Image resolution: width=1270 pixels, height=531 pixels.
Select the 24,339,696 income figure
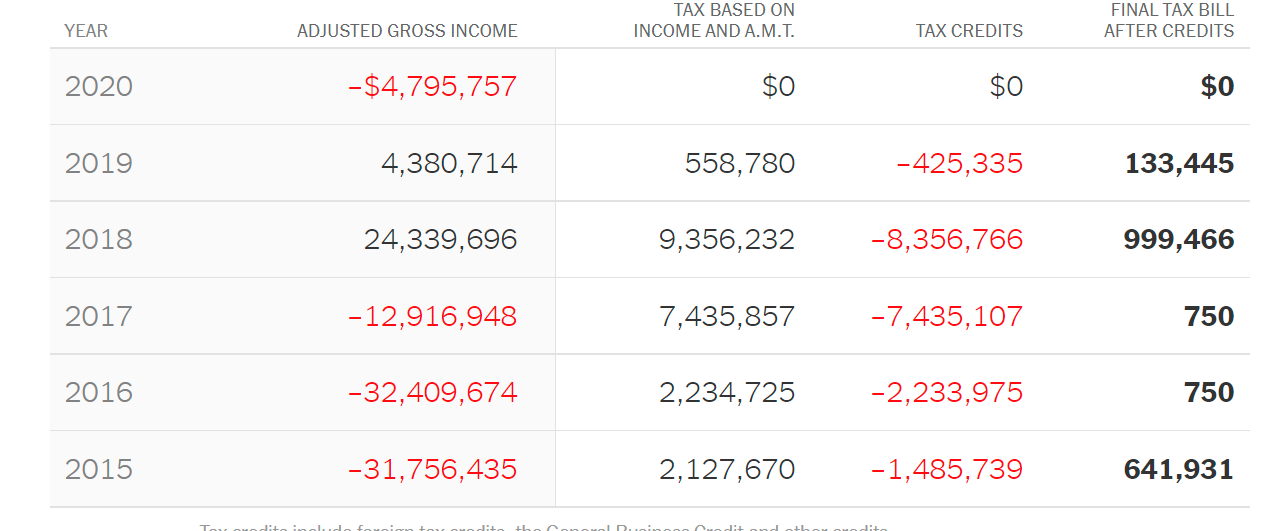(x=440, y=239)
